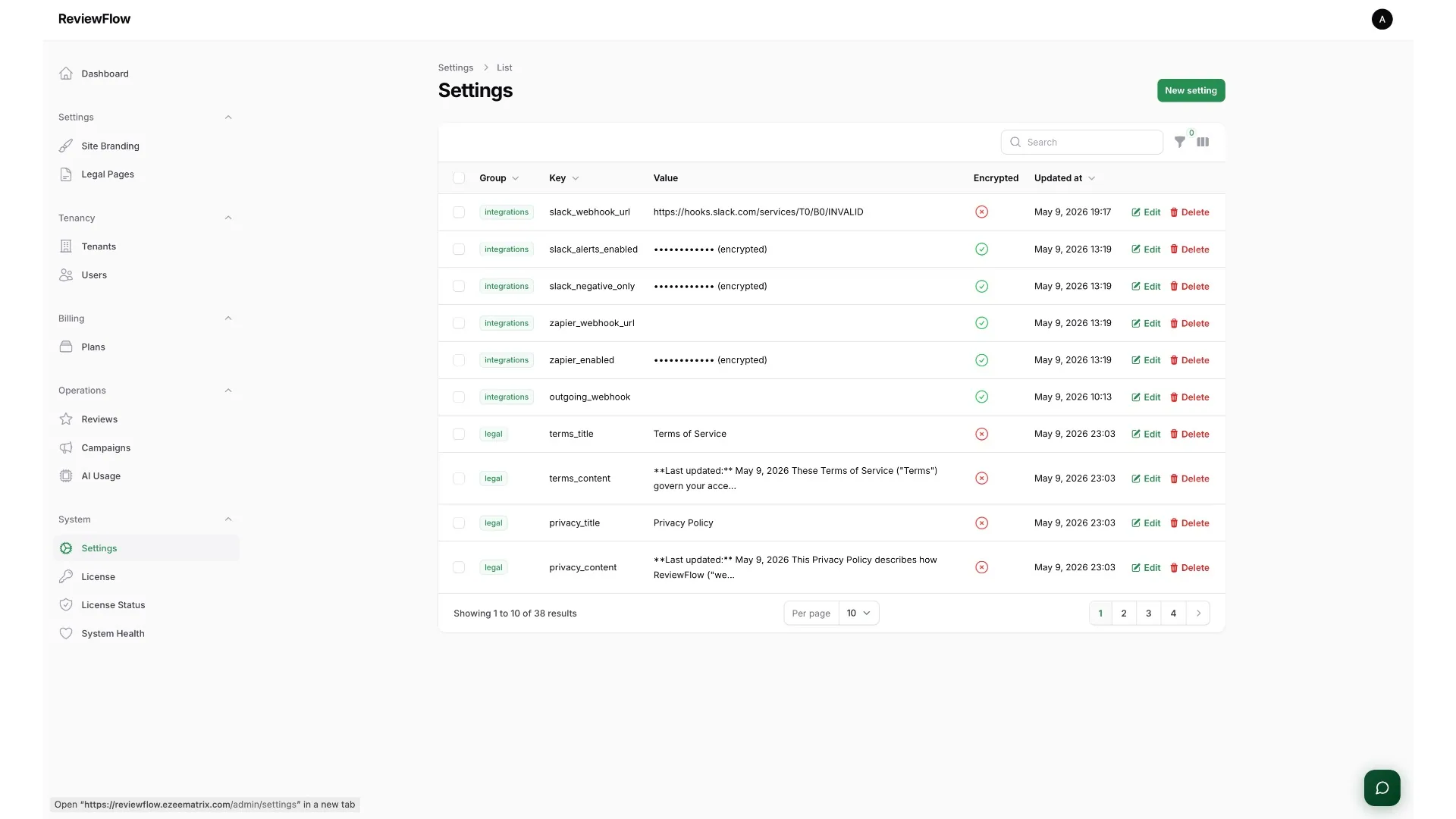Screen dimensions: 1456x819
Task: Delete the privacy_title setting
Action: coord(1189,523)
